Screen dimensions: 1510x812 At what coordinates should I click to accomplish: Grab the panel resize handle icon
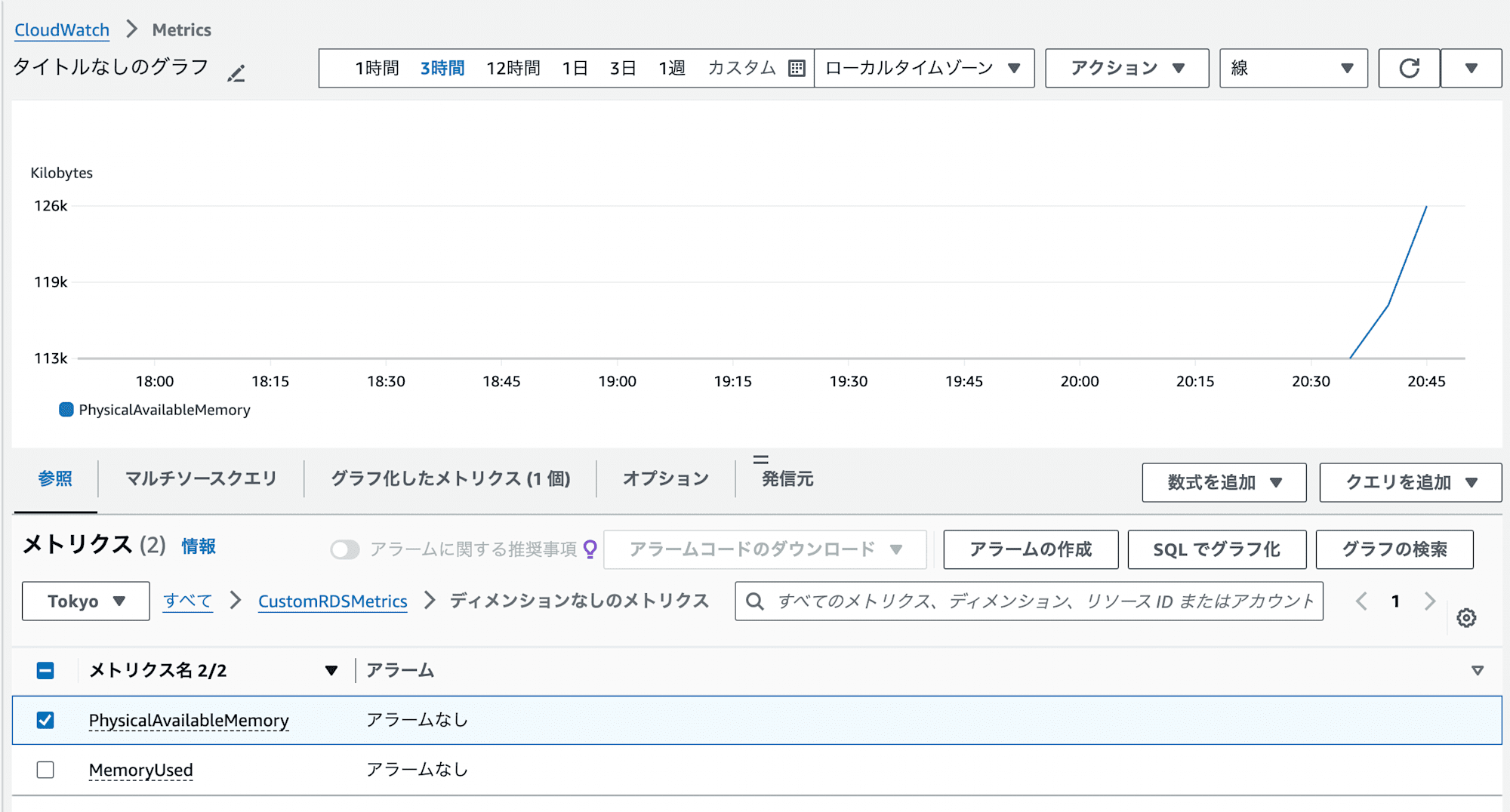coord(760,459)
